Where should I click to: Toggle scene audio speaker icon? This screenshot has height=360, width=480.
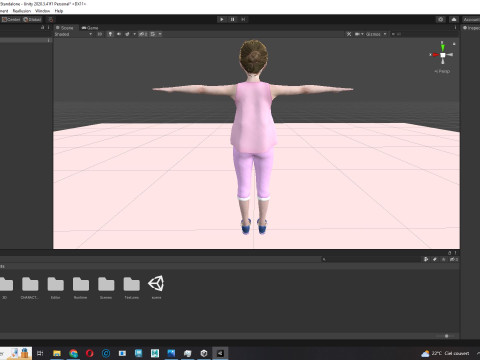(119, 34)
